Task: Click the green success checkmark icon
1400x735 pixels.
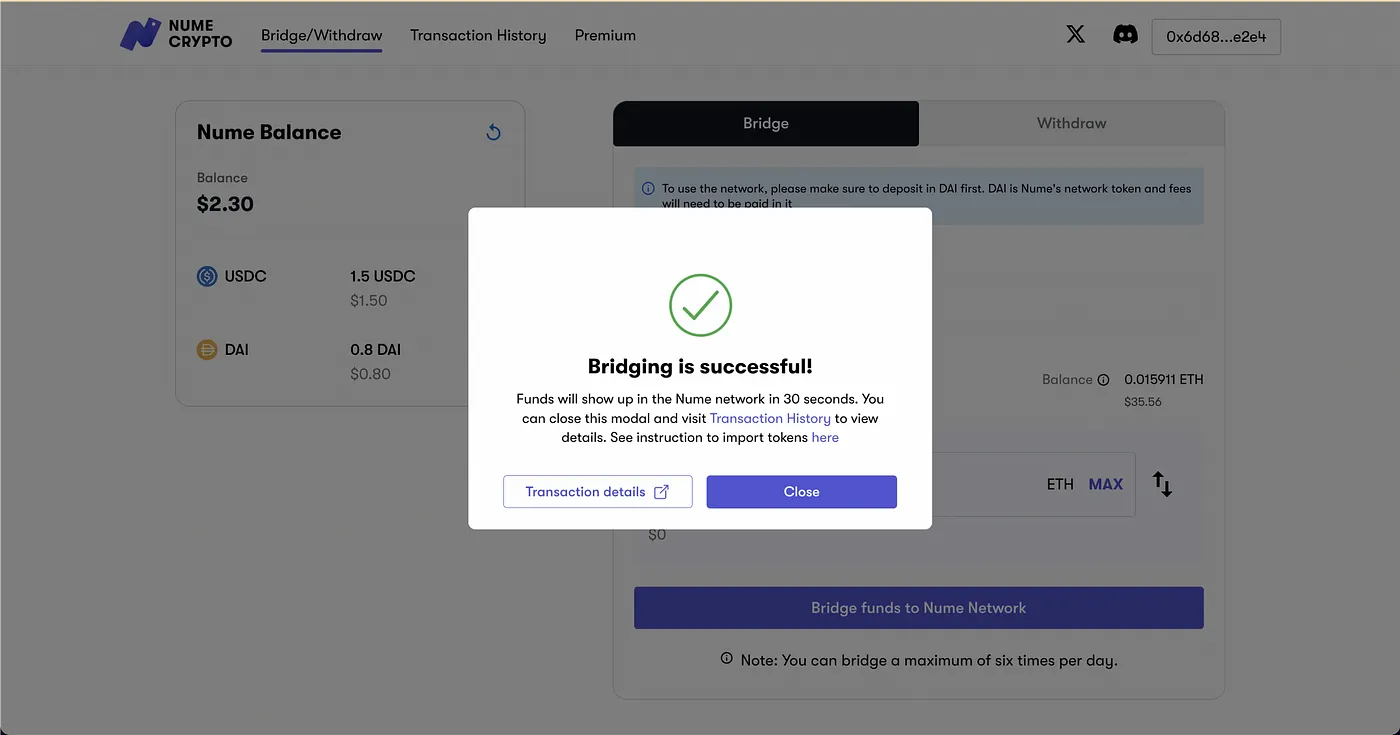Action: click(x=700, y=305)
